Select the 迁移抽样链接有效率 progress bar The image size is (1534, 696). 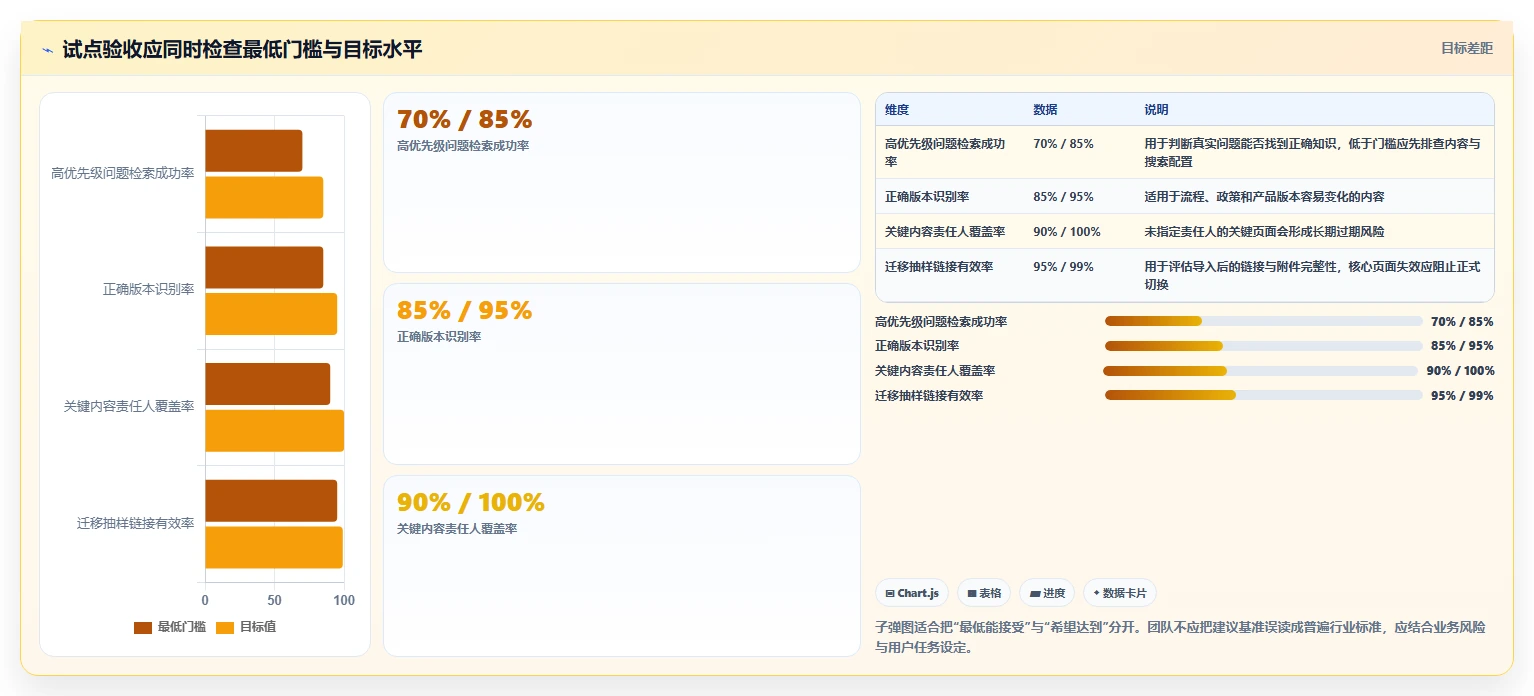tap(1263, 395)
